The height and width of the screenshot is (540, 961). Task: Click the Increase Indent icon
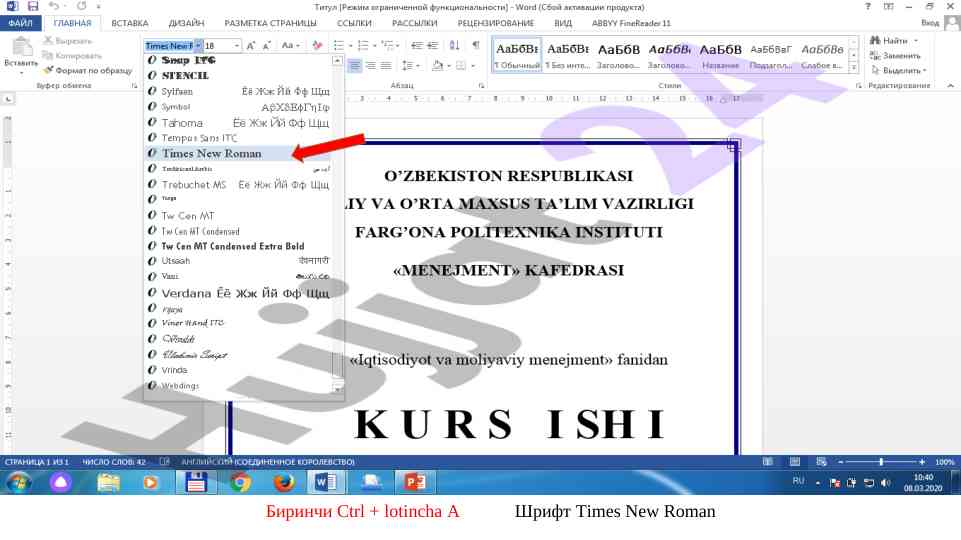433,46
